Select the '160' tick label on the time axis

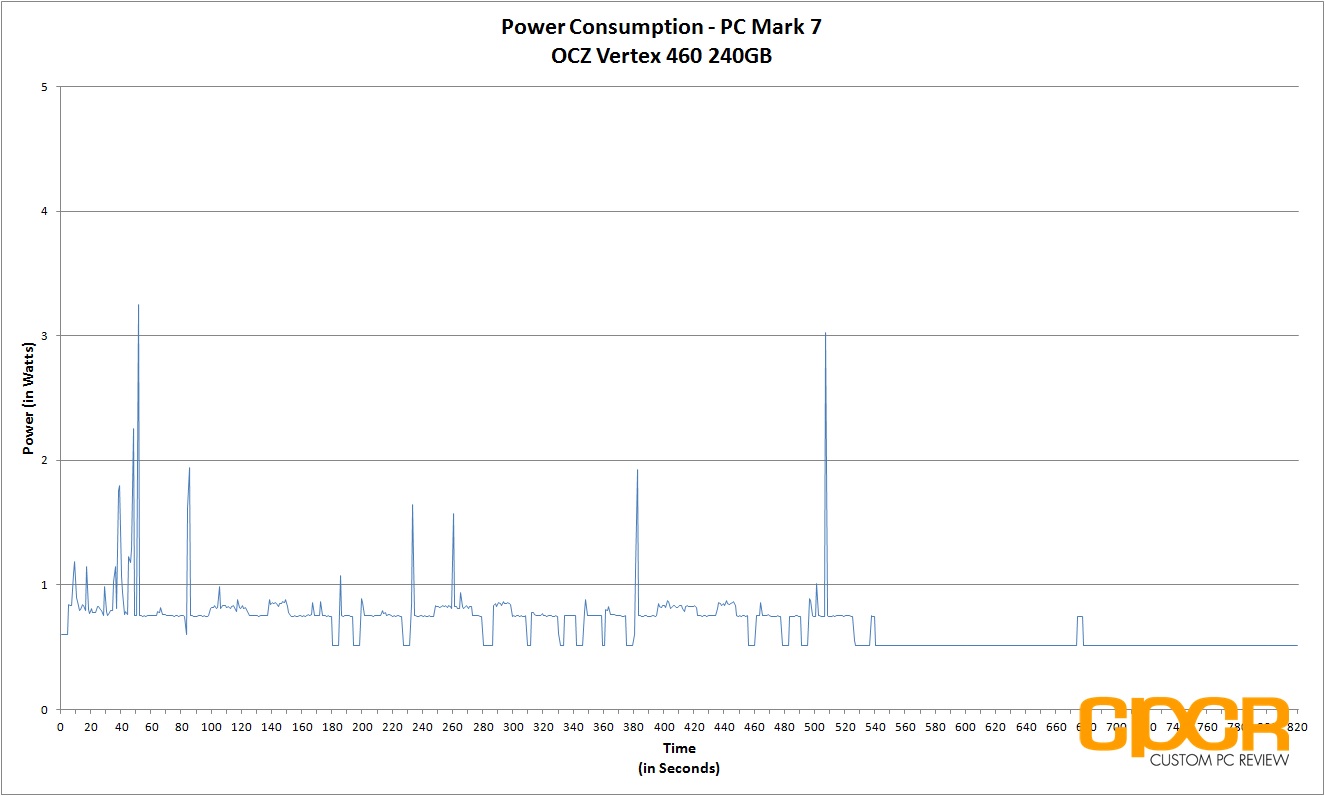tap(302, 727)
